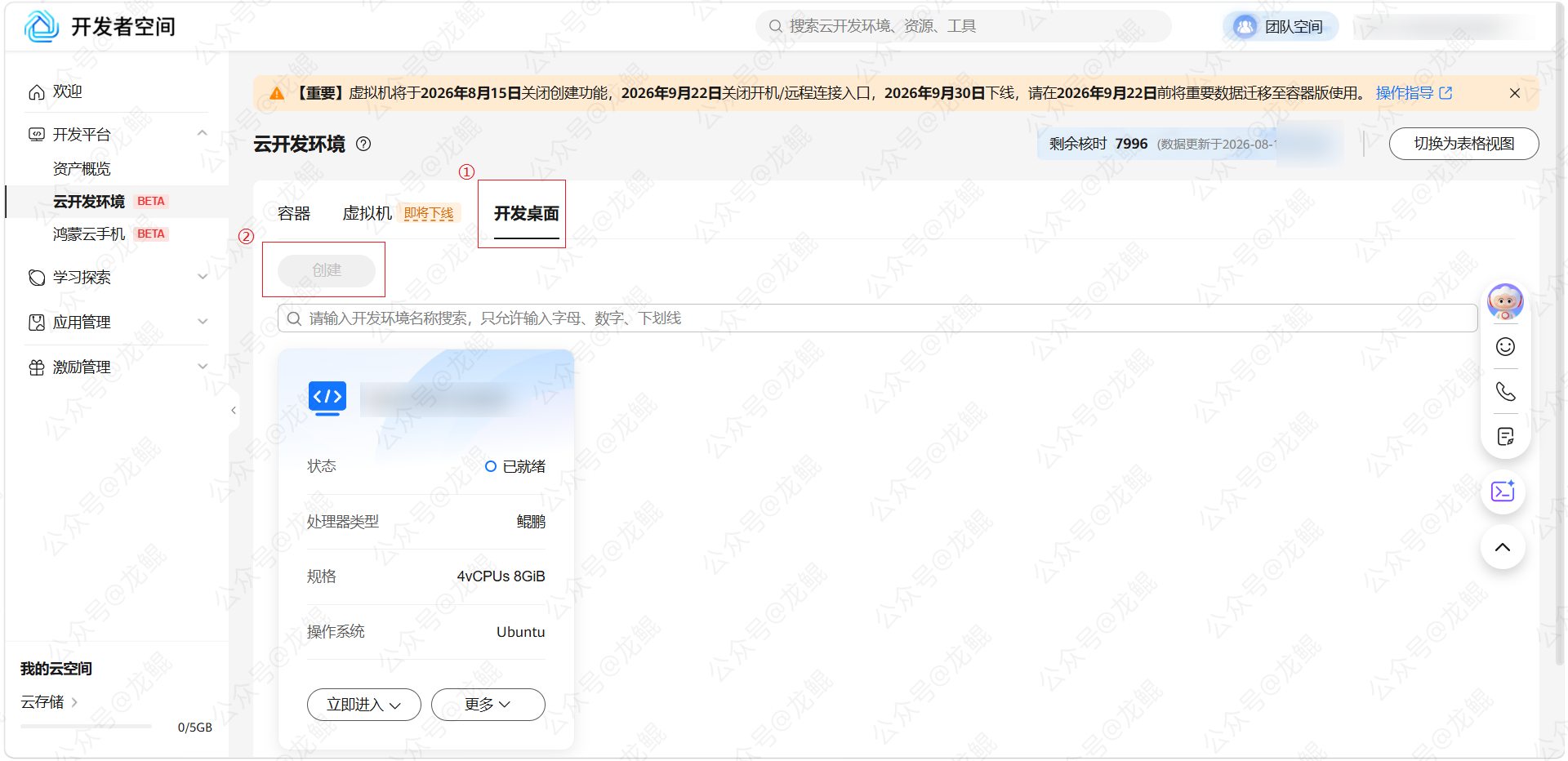Click the 欢迎 home icon
Viewport: 1568px width, 761px height.
click(x=37, y=92)
